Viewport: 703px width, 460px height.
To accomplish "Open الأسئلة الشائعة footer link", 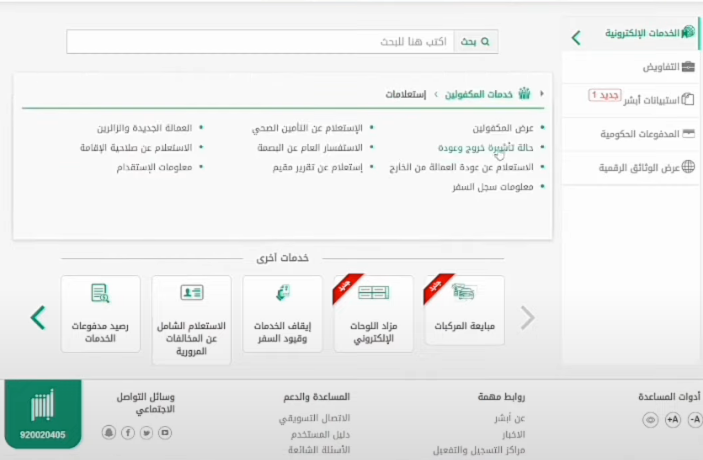I will pyautogui.click(x=319, y=450).
